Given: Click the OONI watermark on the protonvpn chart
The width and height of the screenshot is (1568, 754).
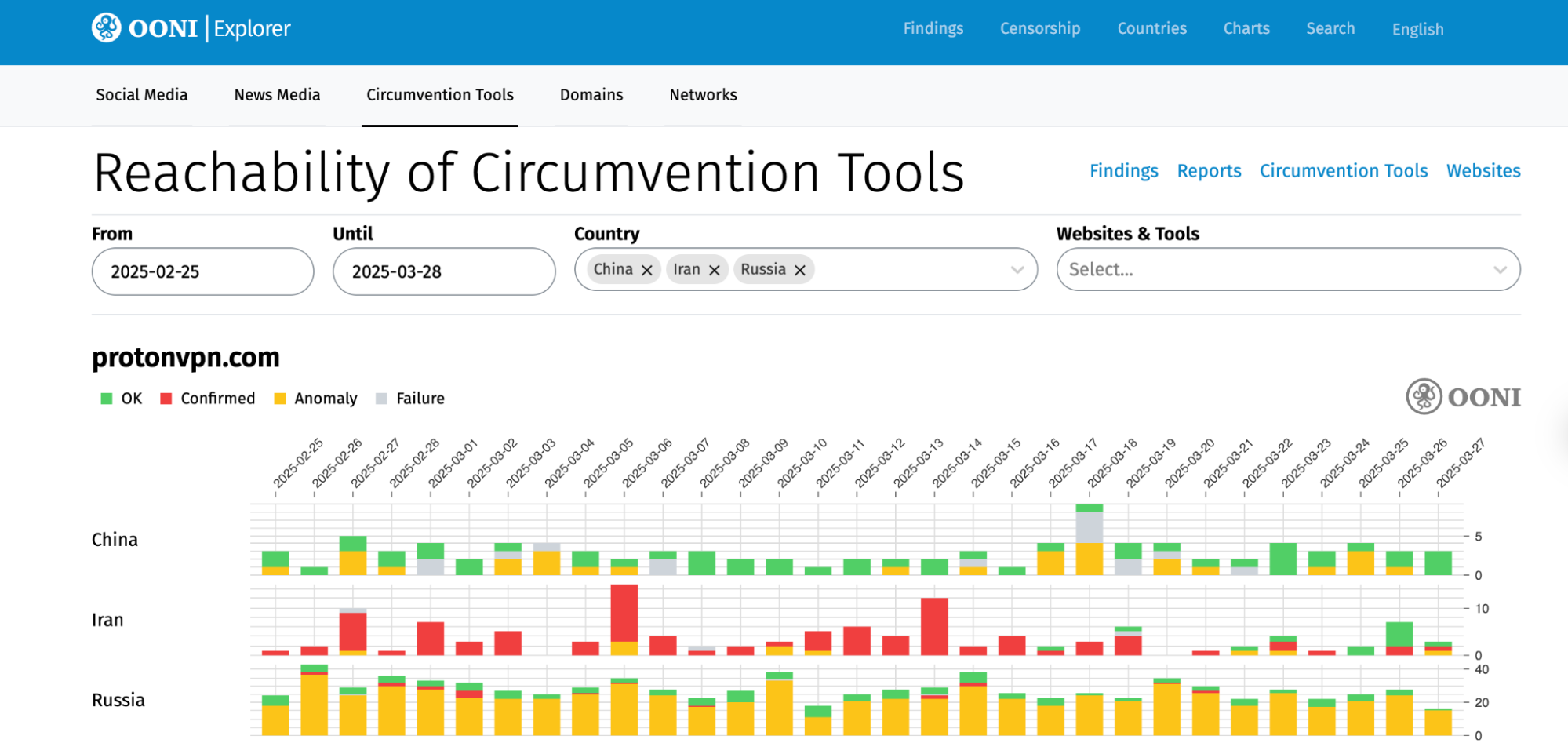Looking at the screenshot, I should point(1464,396).
